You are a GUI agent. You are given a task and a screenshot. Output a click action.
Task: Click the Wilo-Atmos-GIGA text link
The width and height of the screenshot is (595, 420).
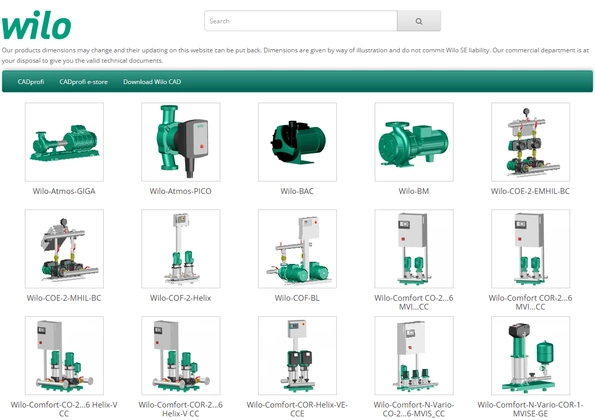(x=64, y=191)
